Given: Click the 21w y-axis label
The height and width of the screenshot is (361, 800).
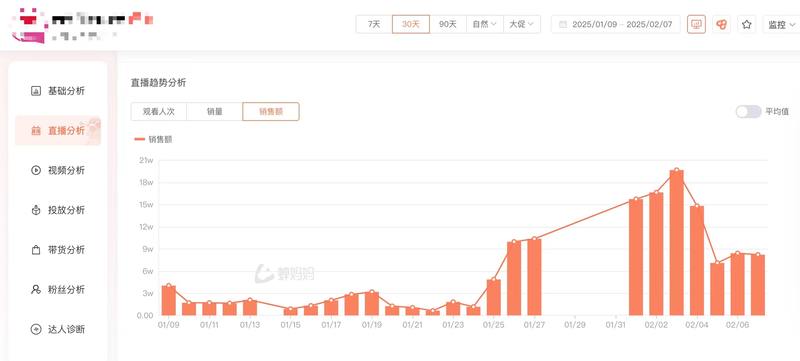Looking at the screenshot, I should pyautogui.click(x=146, y=160).
